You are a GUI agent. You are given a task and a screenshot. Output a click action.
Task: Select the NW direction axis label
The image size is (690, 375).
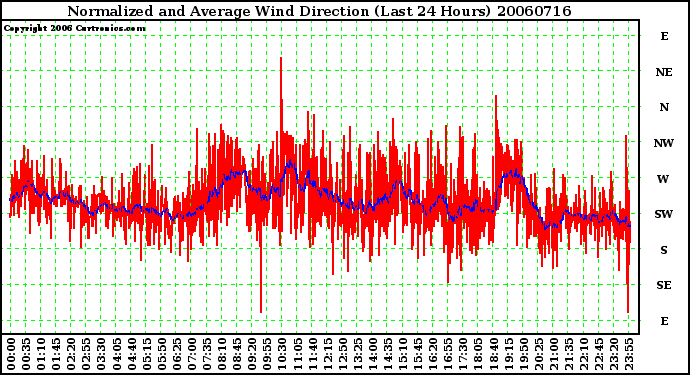[x=664, y=143]
